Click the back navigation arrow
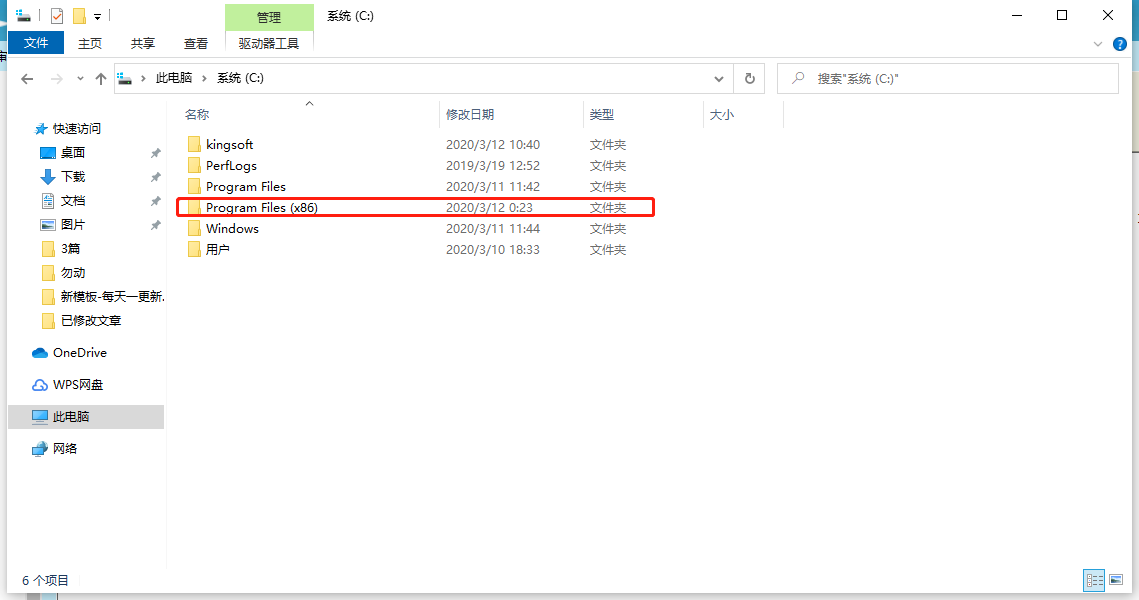 (27, 78)
